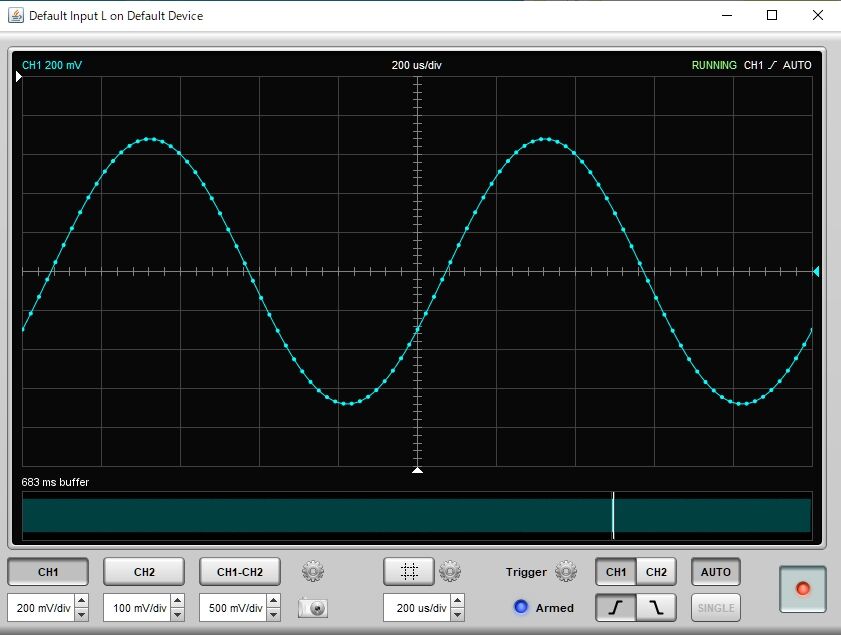Increase CH2 100 mV/div scale
This screenshot has height=635, width=841.
point(178,601)
